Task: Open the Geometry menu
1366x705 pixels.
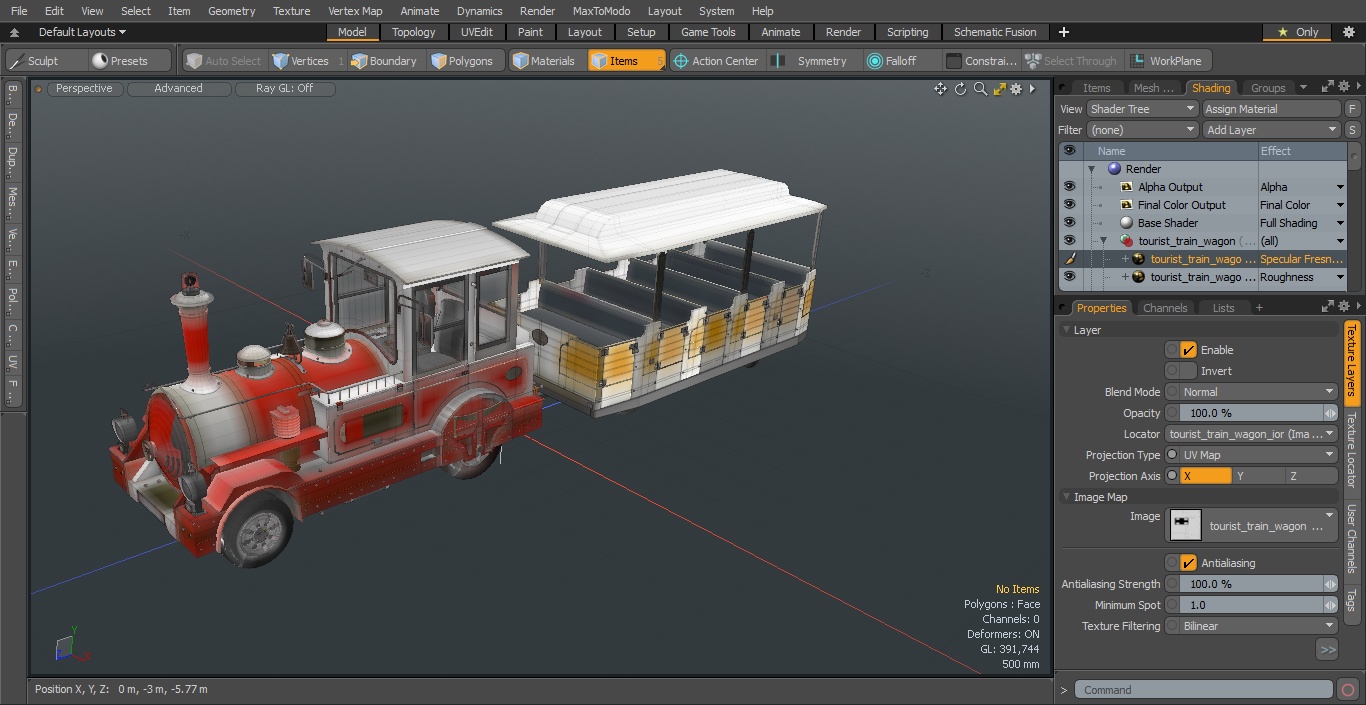Action: tap(231, 11)
